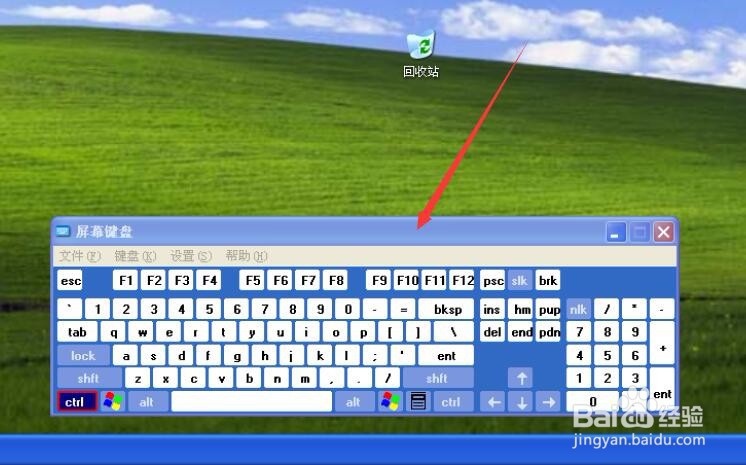Viewport: 746px width, 465px height.
Task: Click the left Windows logo key
Action: pos(113,402)
